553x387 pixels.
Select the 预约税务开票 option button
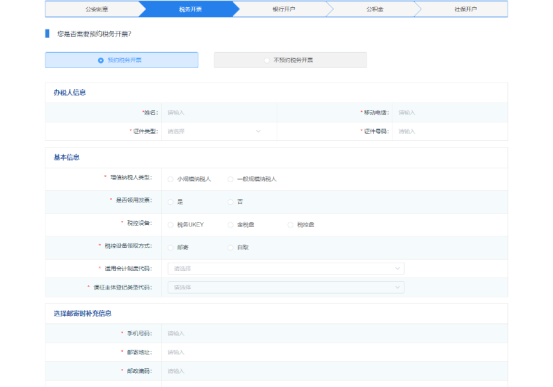point(122,60)
